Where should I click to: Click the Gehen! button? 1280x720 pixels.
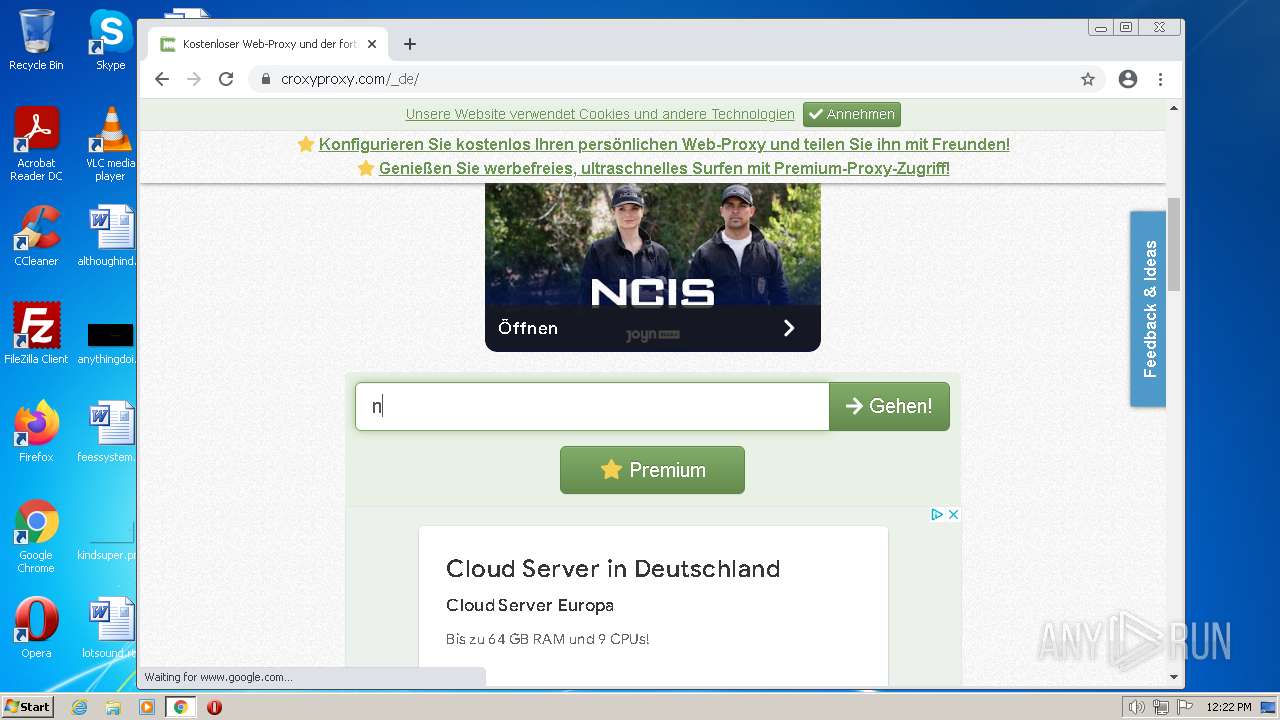(889, 406)
